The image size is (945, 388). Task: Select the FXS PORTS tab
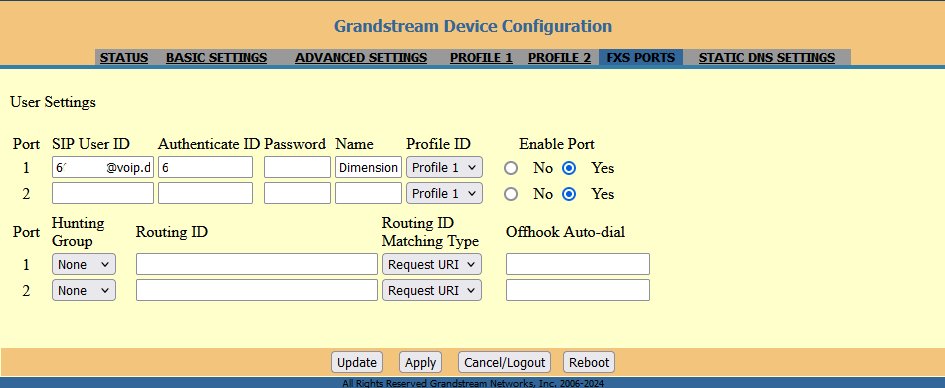click(641, 58)
